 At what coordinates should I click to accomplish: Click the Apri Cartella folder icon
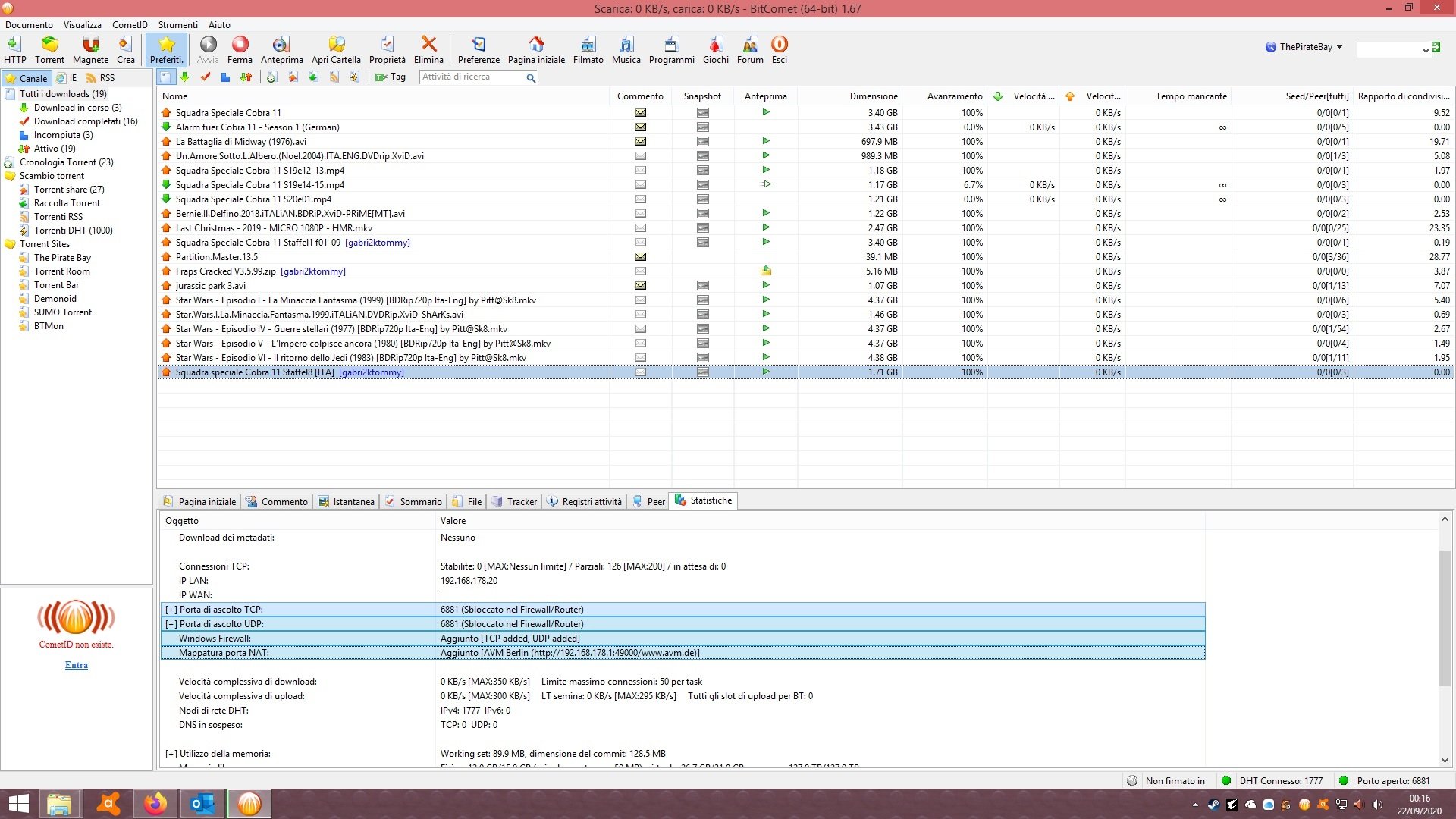click(x=336, y=49)
